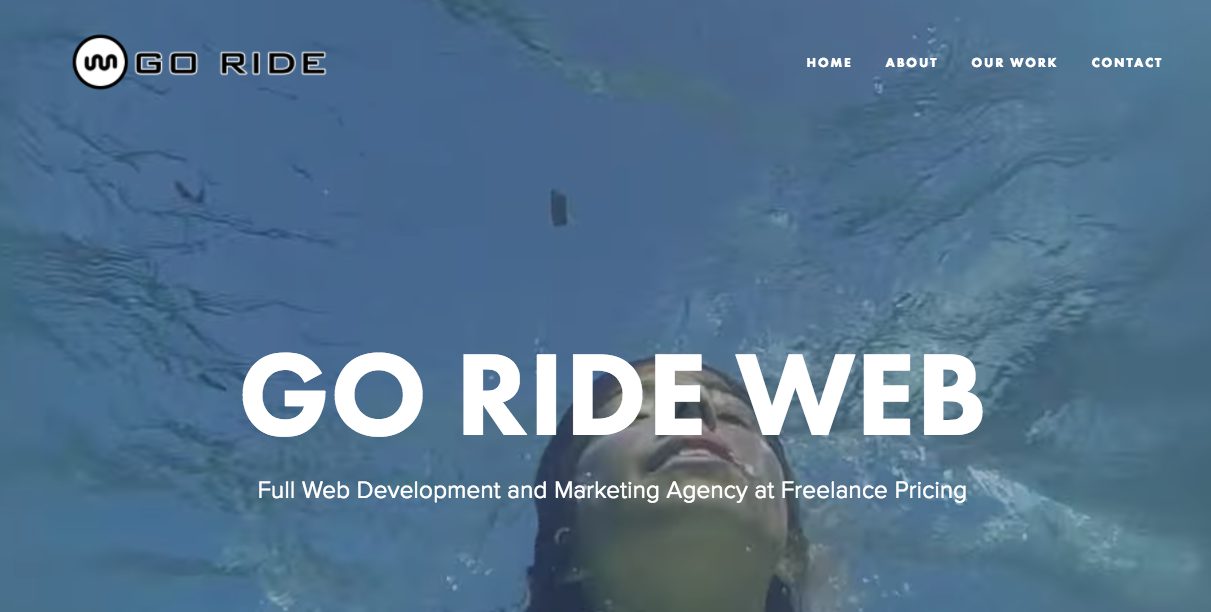Click the word RIDE in header logo
The image size is (1211, 612).
(x=272, y=63)
